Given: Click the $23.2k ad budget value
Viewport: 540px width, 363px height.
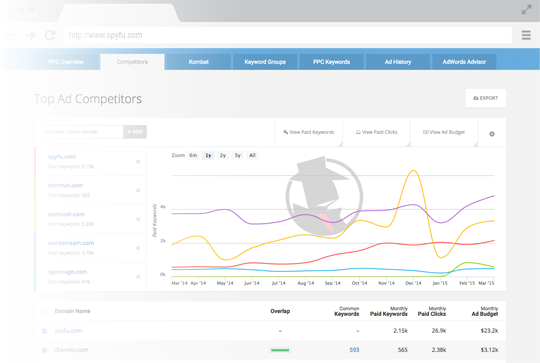Looking at the screenshot, I should pos(489,331).
